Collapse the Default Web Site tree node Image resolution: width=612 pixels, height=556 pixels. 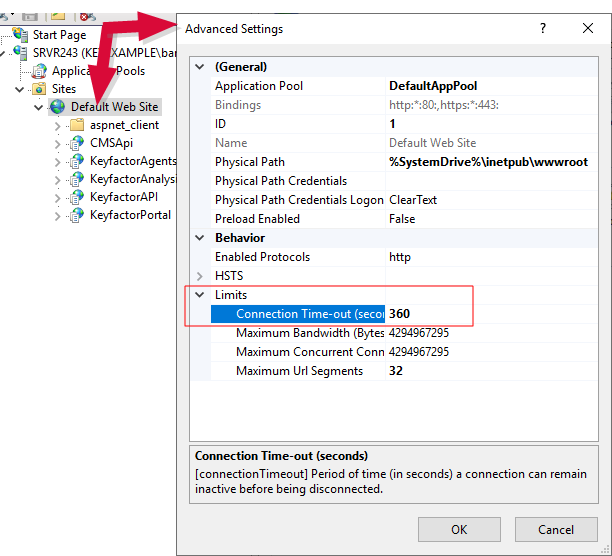pyautogui.click(x=39, y=107)
